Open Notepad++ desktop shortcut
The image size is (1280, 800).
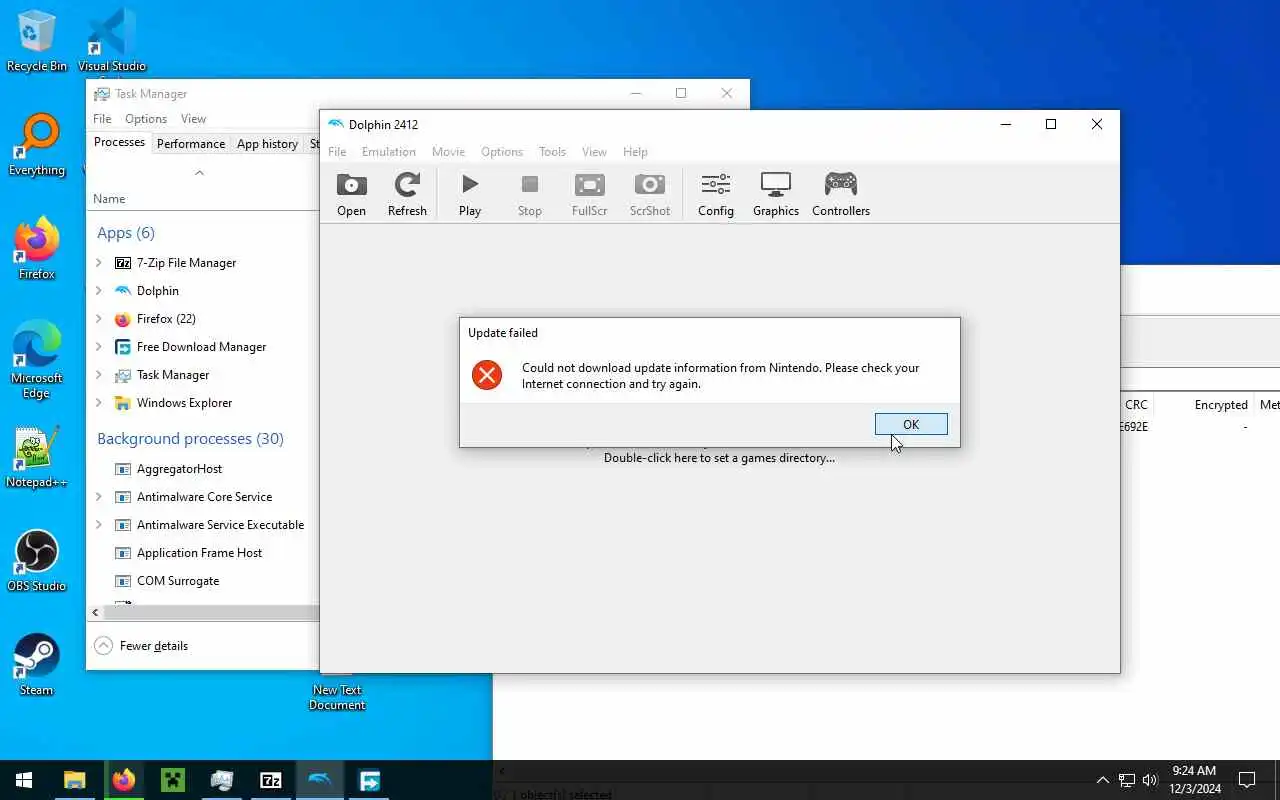pyautogui.click(x=37, y=457)
